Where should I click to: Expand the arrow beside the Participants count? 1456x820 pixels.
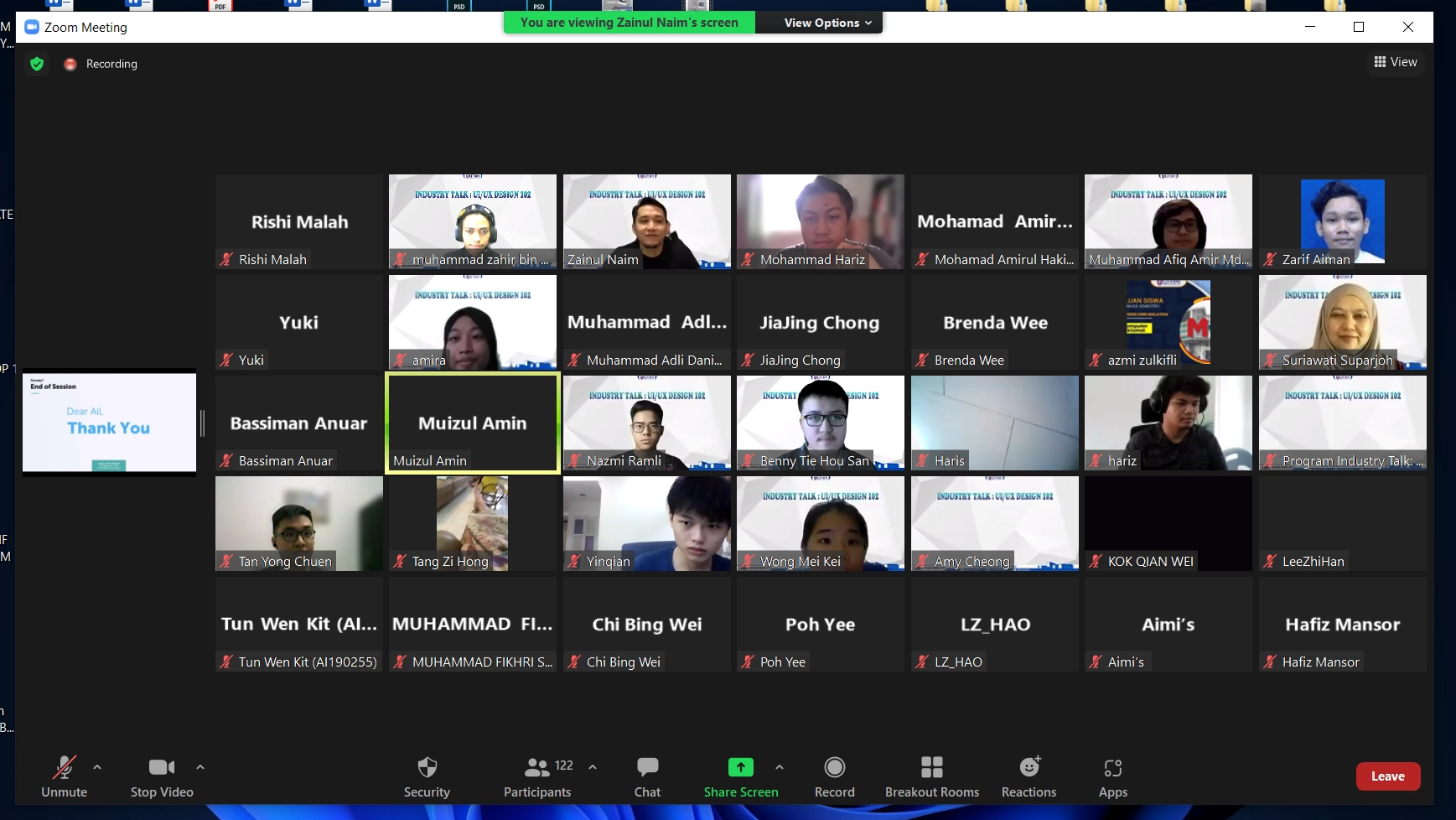(593, 766)
